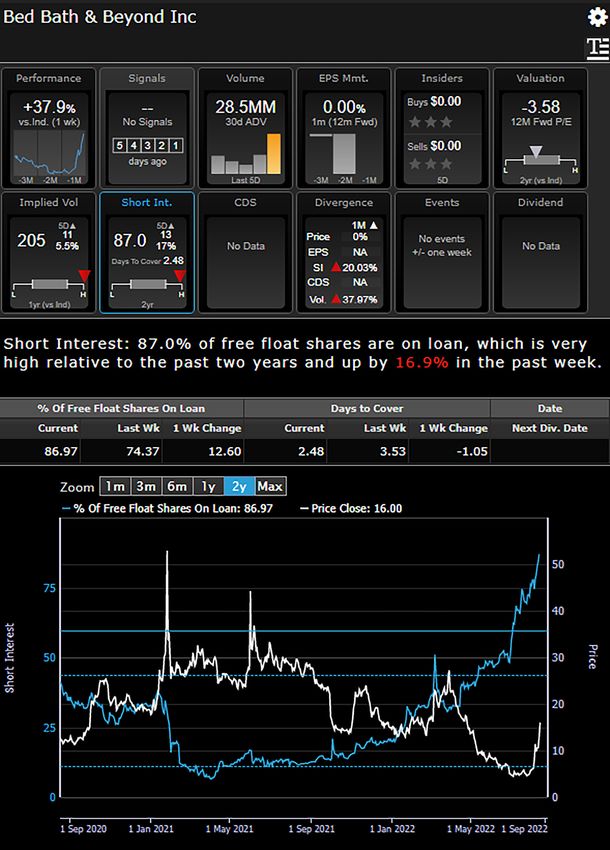The width and height of the screenshot is (610, 850).
Task: Click the 'Next Div. Date' column header
Action: coord(550,428)
